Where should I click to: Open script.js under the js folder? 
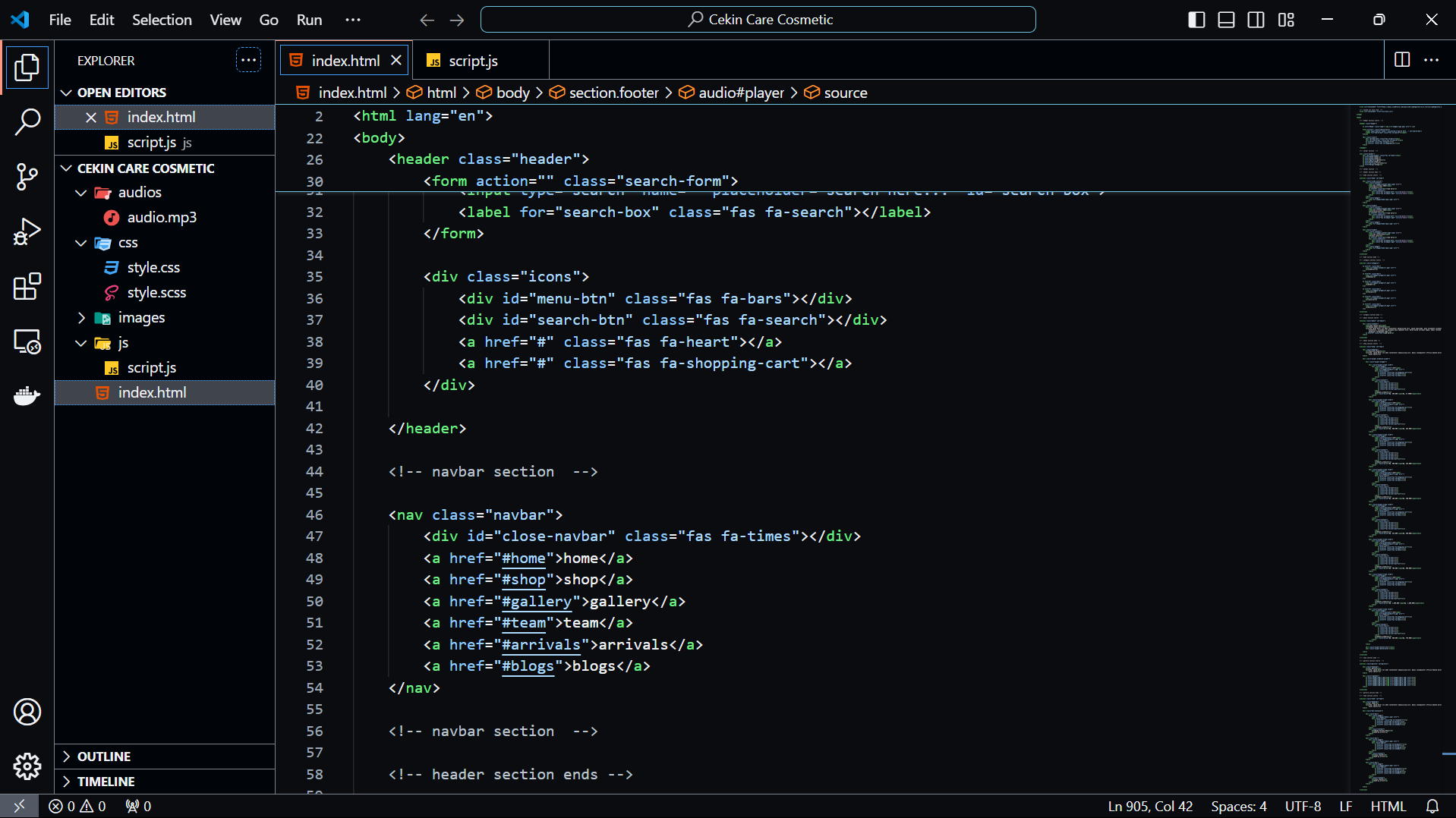coord(165,367)
